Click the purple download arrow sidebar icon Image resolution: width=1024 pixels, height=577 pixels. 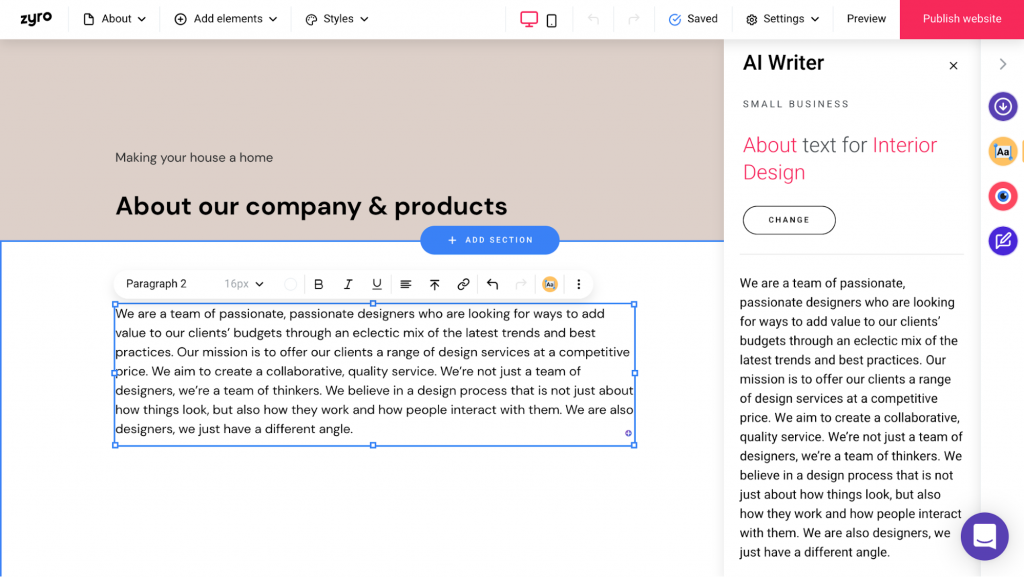(x=1003, y=106)
